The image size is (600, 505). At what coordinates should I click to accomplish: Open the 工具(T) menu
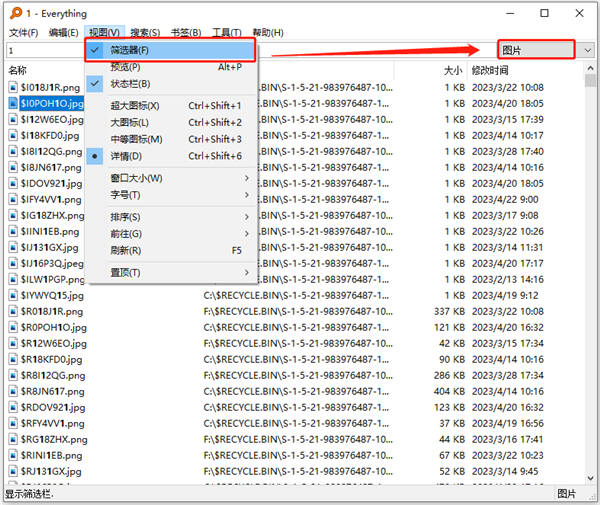click(x=227, y=33)
